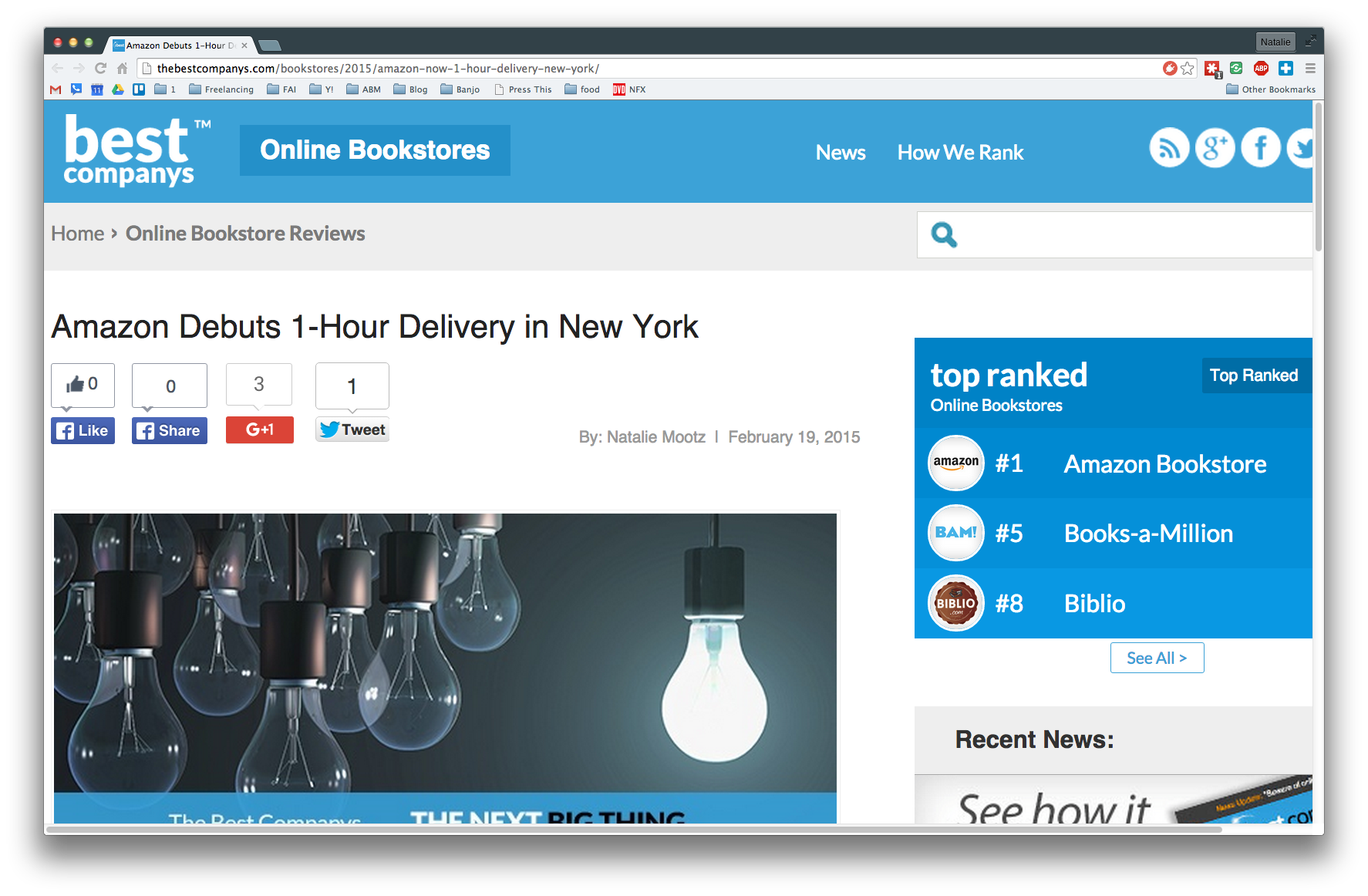Click the Biblio logo in top ranked
Viewport: 1368px width, 896px height.
click(x=956, y=603)
